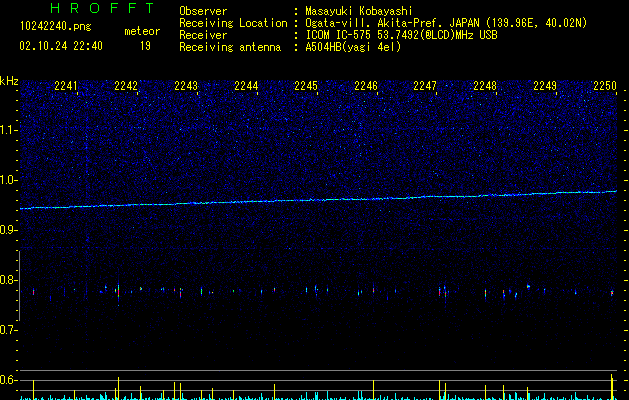Click the Receiver label
The height and width of the screenshot is (400, 629).
[x=203, y=35]
